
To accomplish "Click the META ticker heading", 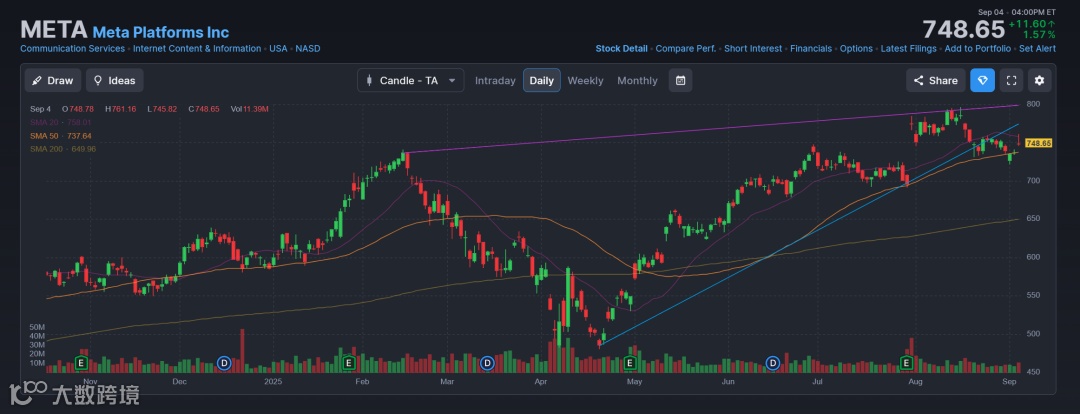I will point(53,30).
